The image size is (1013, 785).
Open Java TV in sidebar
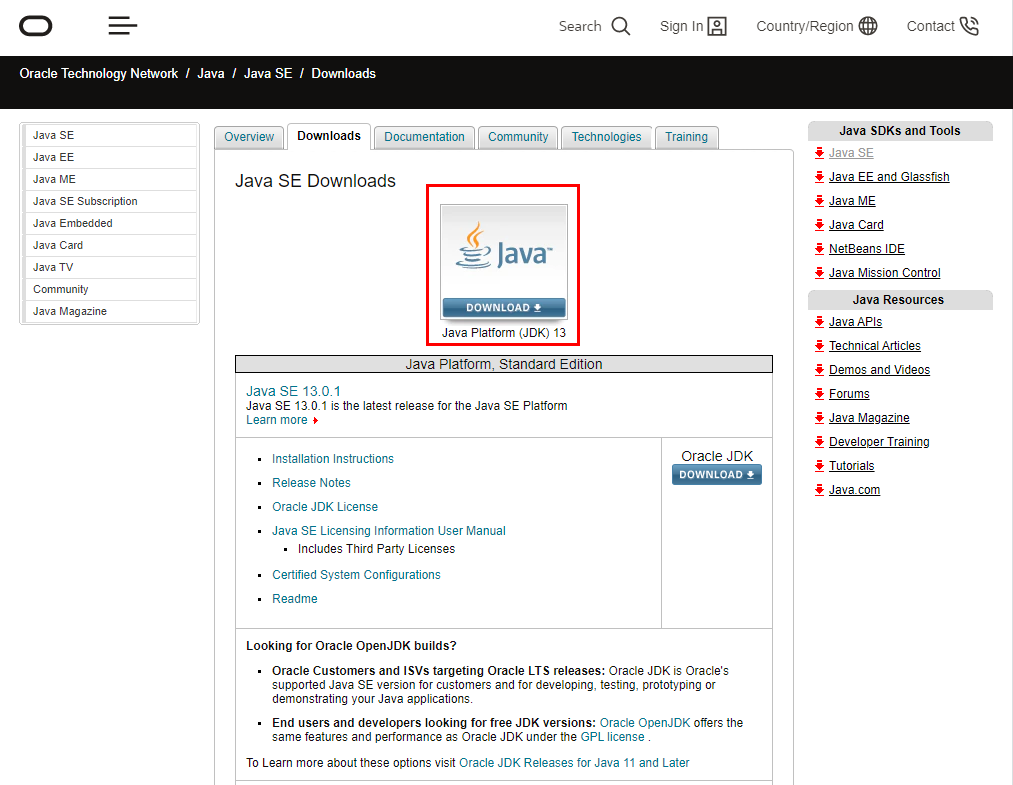[110, 267]
